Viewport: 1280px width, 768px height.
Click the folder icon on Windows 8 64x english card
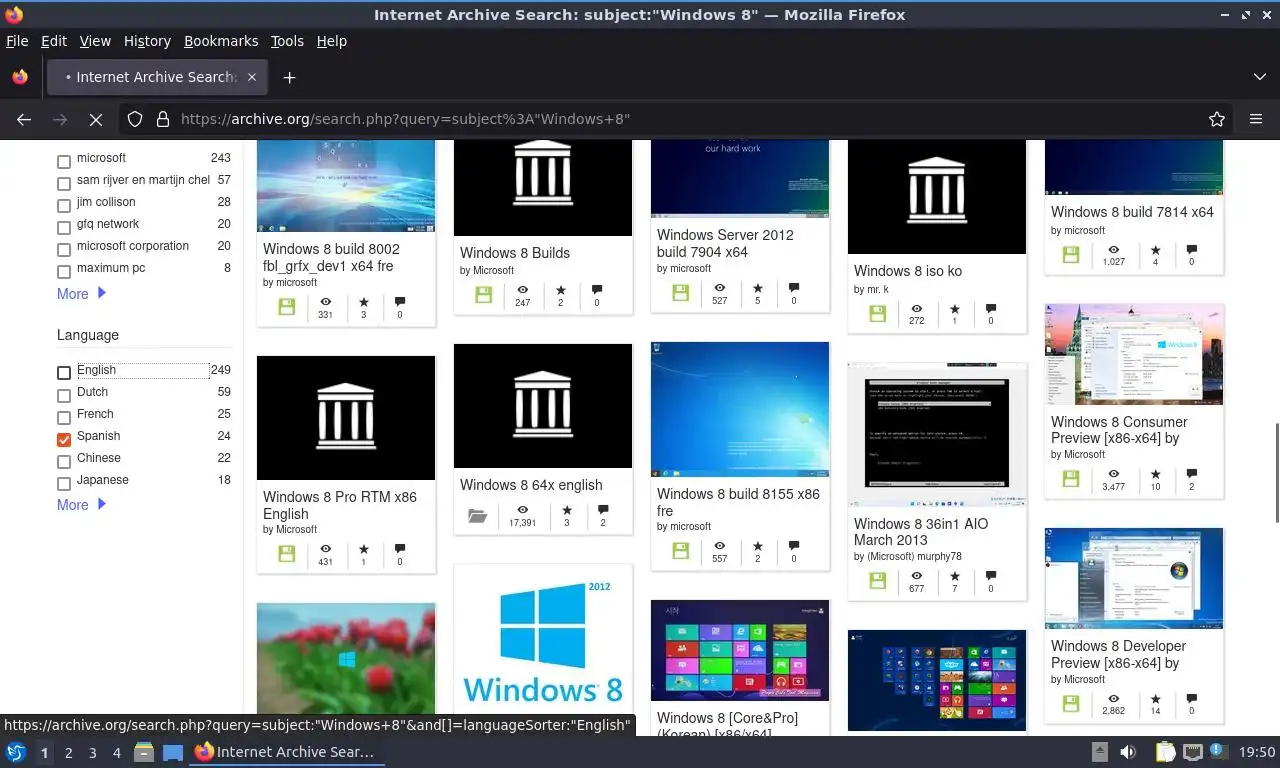tap(478, 516)
